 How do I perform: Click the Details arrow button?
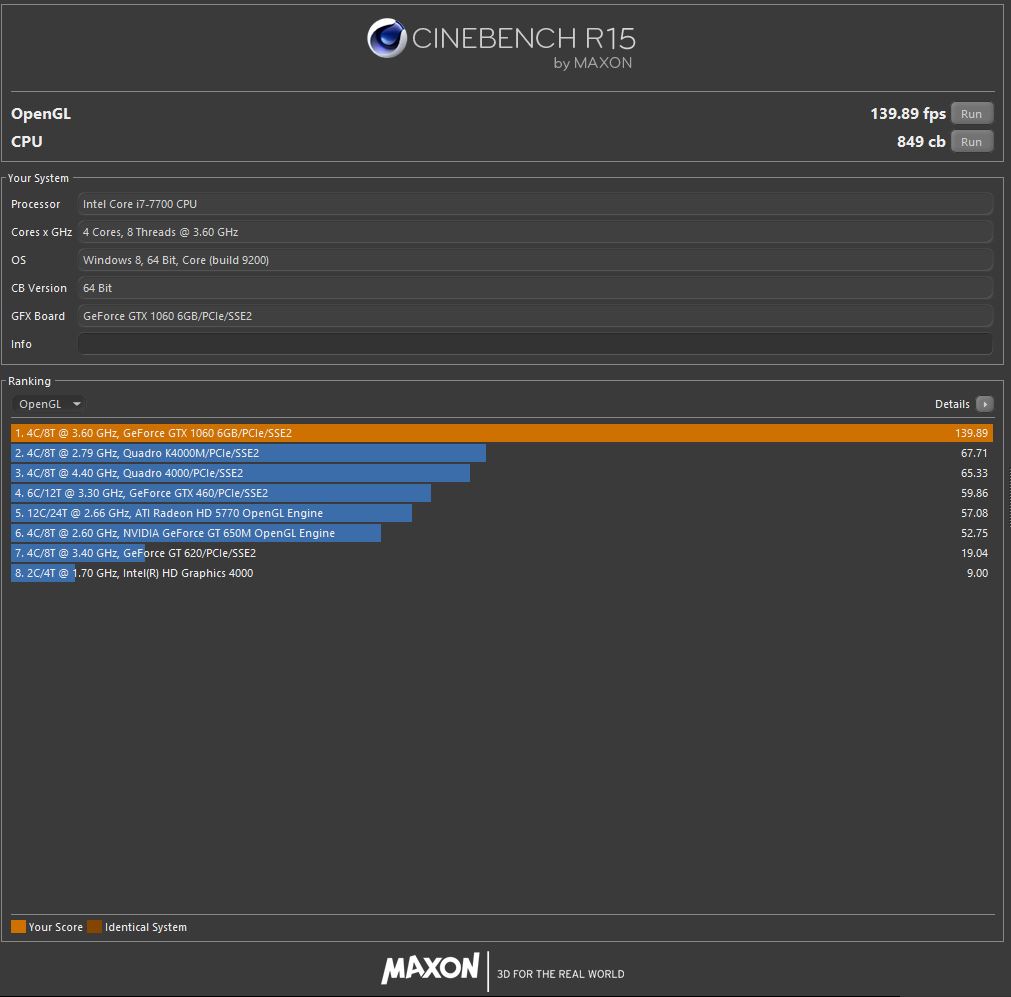pos(985,404)
